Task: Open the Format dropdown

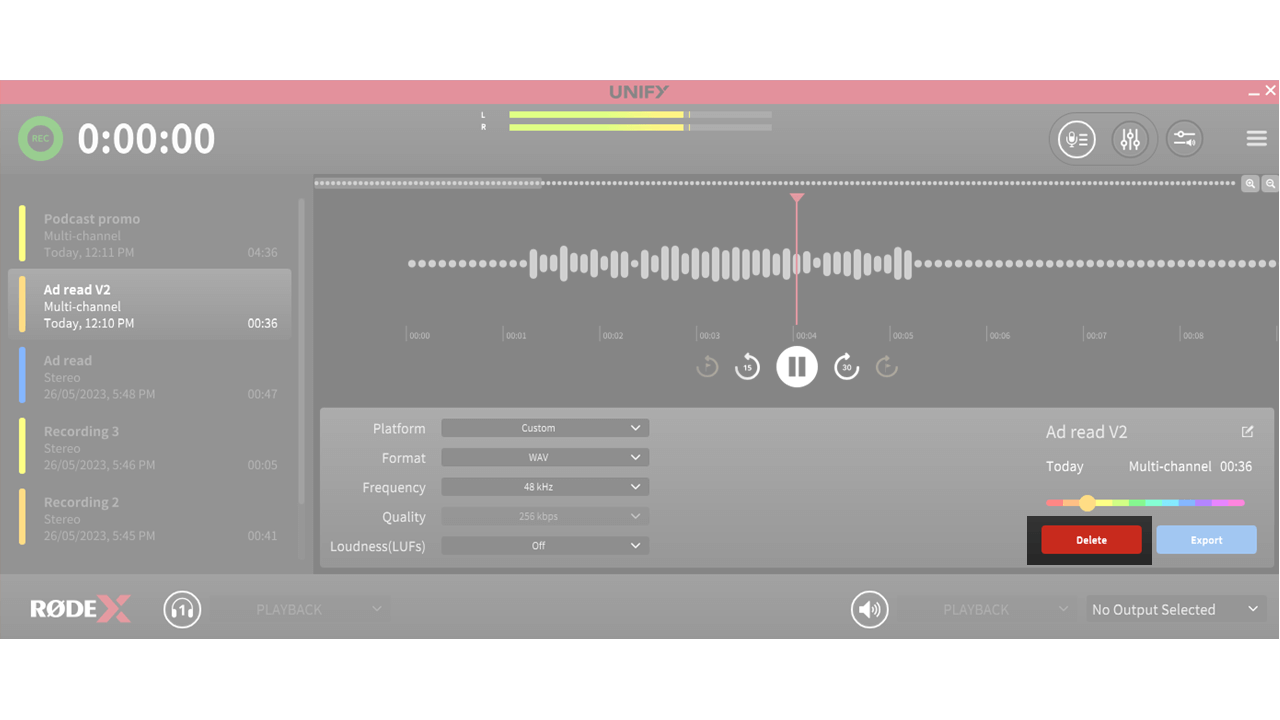Action: pyautogui.click(x=545, y=457)
